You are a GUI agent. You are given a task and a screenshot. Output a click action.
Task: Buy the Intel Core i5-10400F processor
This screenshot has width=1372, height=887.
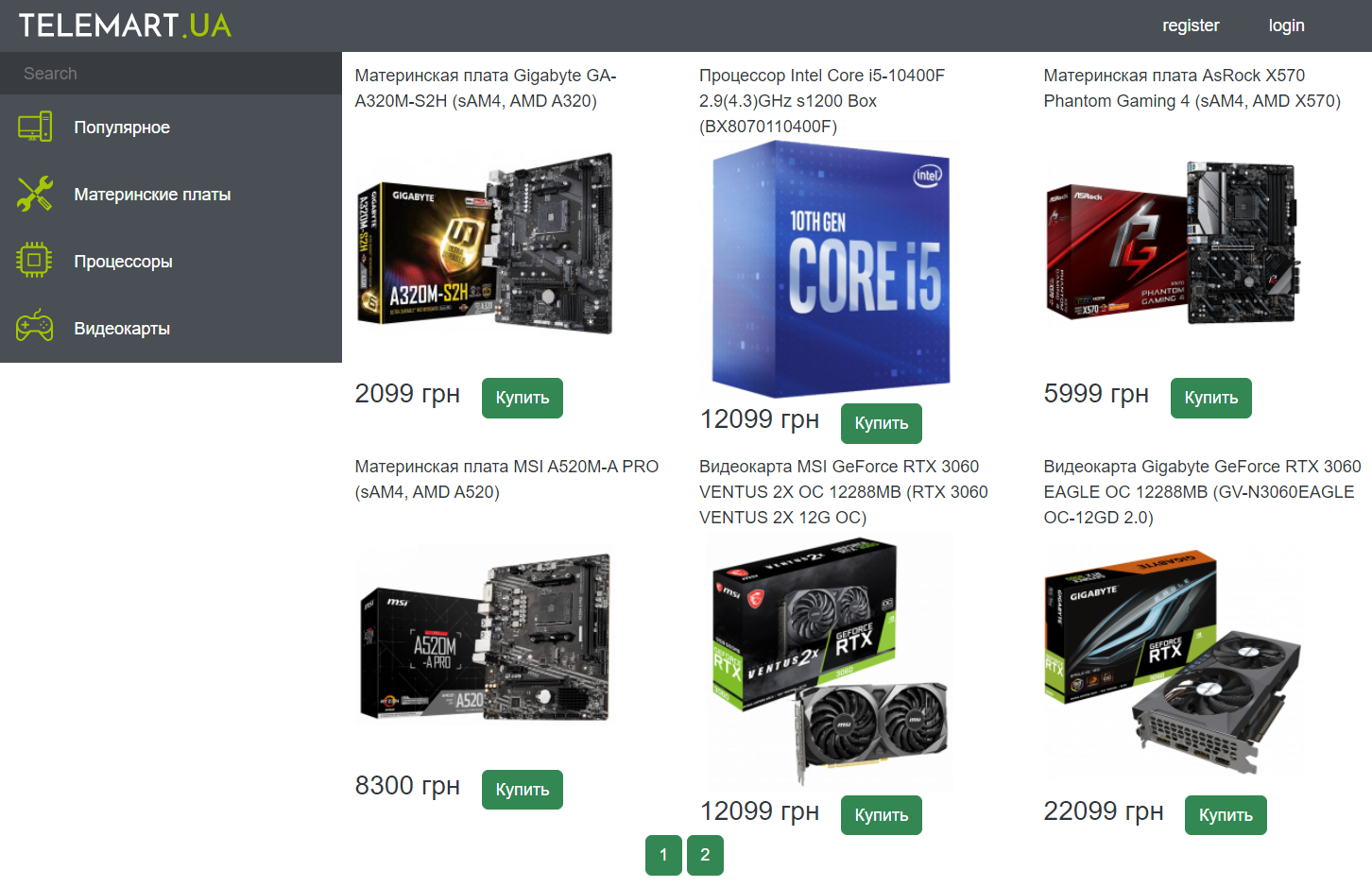tap(882, 423)
